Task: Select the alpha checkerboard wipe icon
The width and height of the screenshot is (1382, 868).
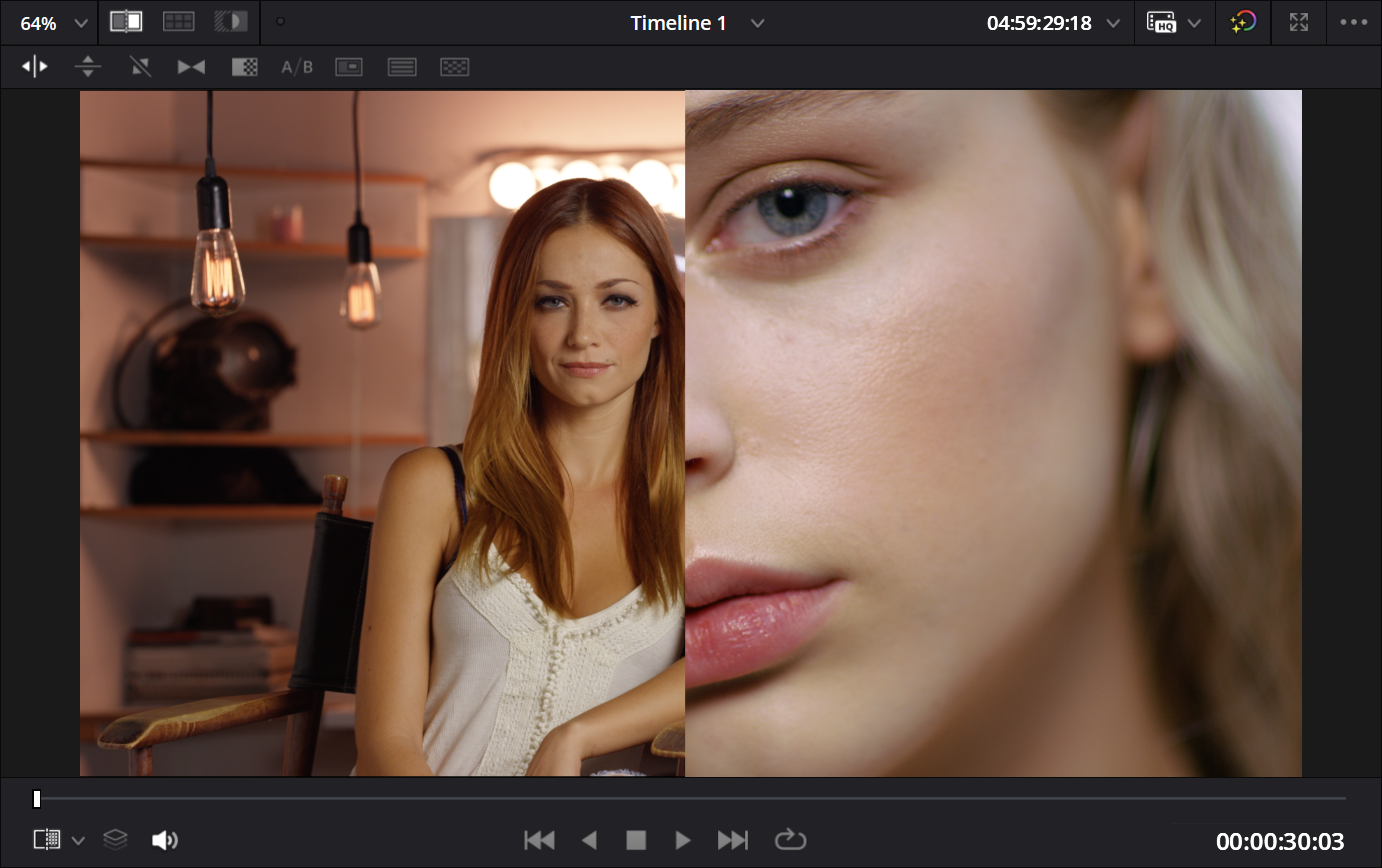Action: click(x=244, y=67)
